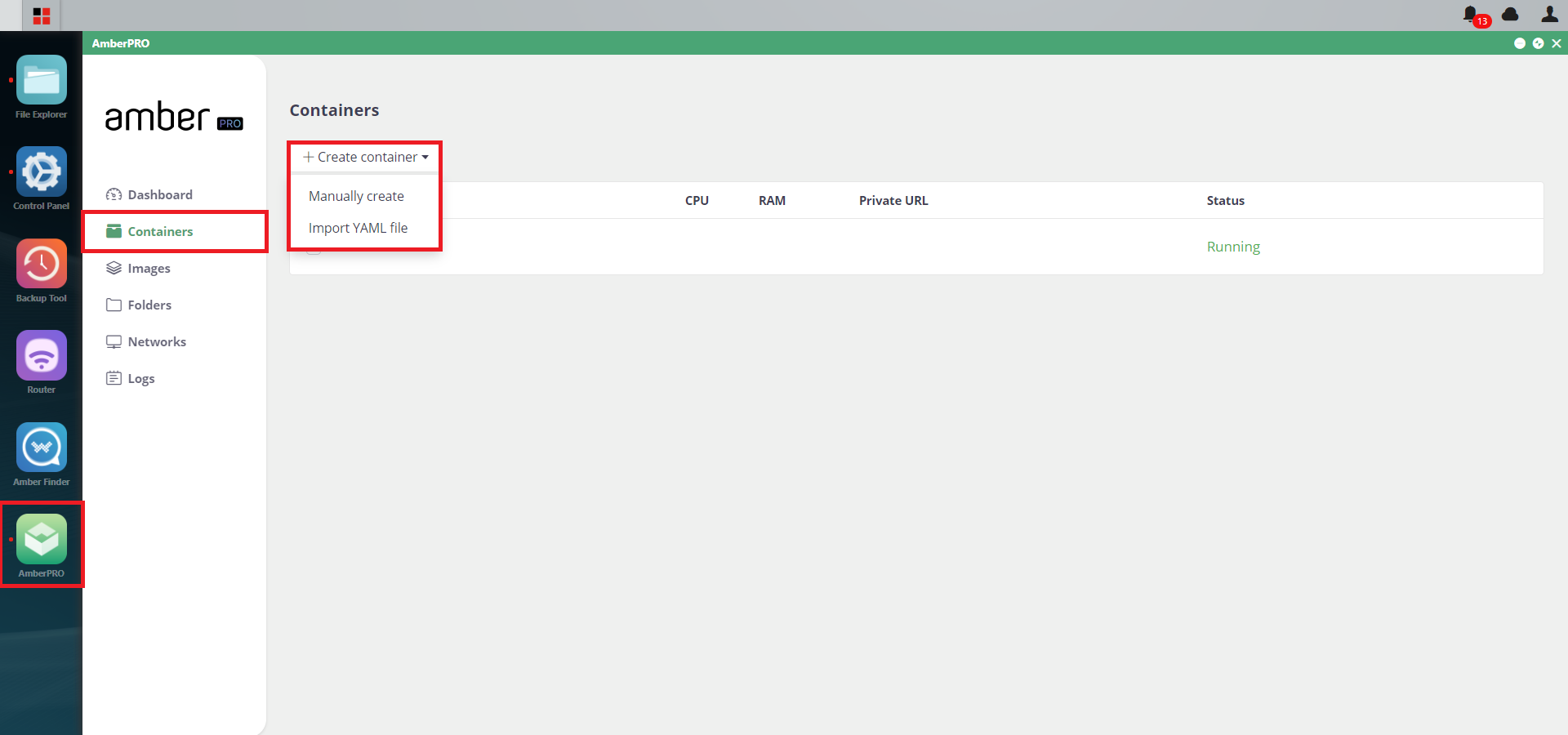The height and width of the screenshot is (735, 1568).
Task: Expand the Create container dropdown
Action: click(x=366, y=157)
